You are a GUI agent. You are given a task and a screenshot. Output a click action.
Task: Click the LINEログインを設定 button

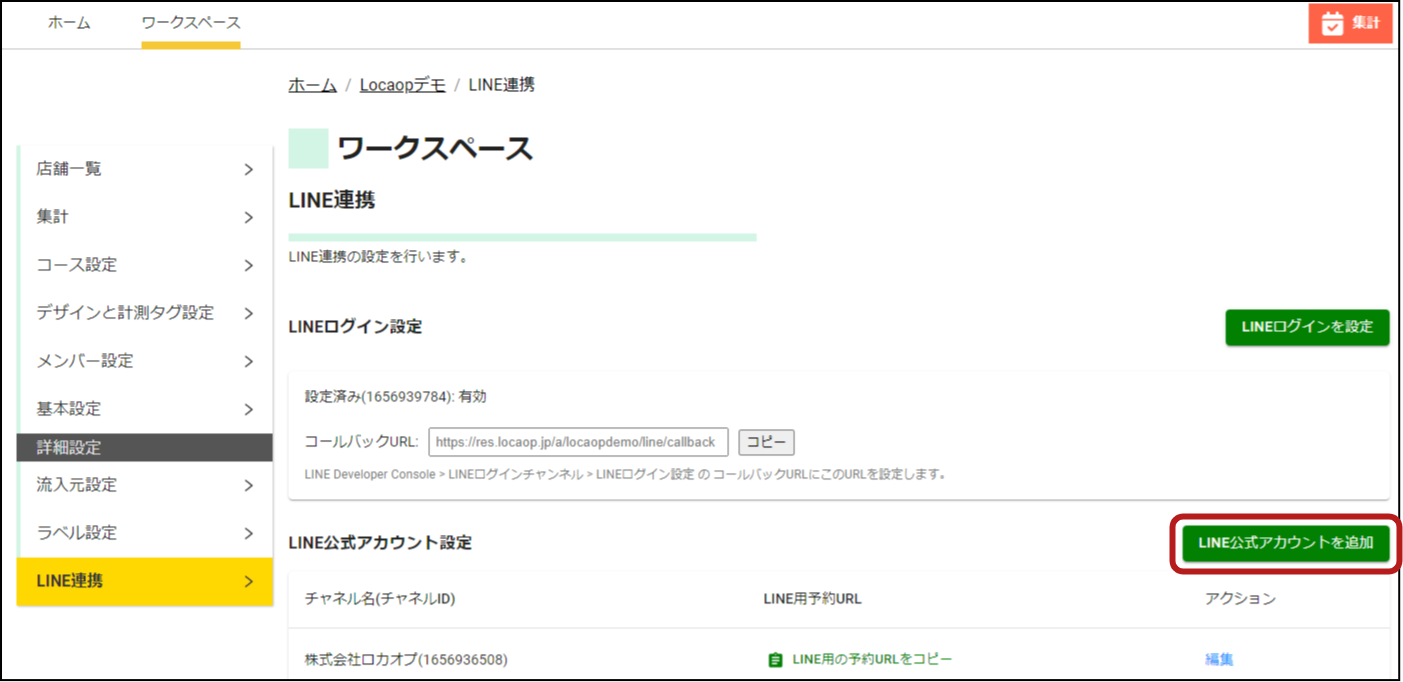(x=1307, y=327)
